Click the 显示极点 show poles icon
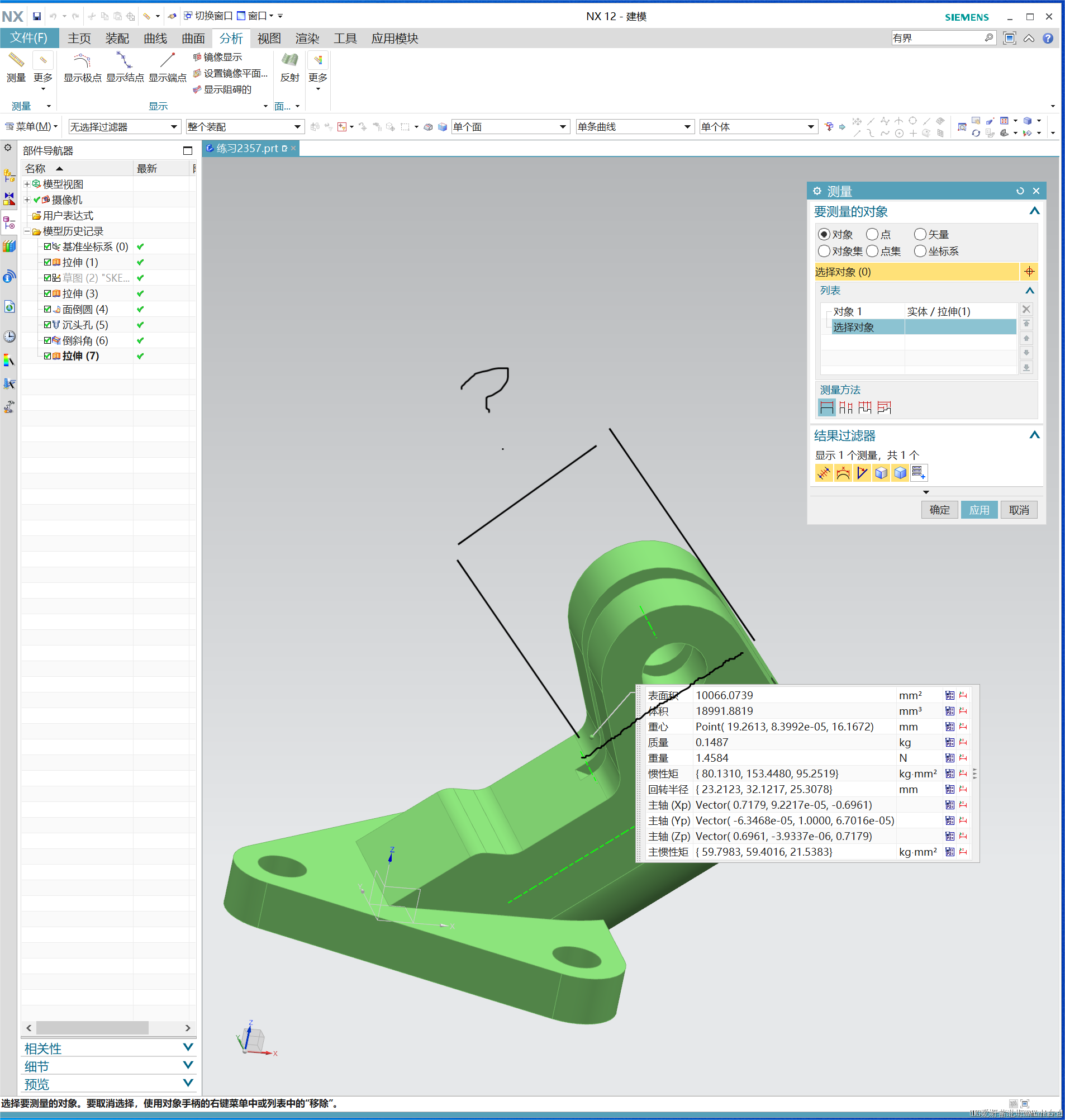 point(82,61)
